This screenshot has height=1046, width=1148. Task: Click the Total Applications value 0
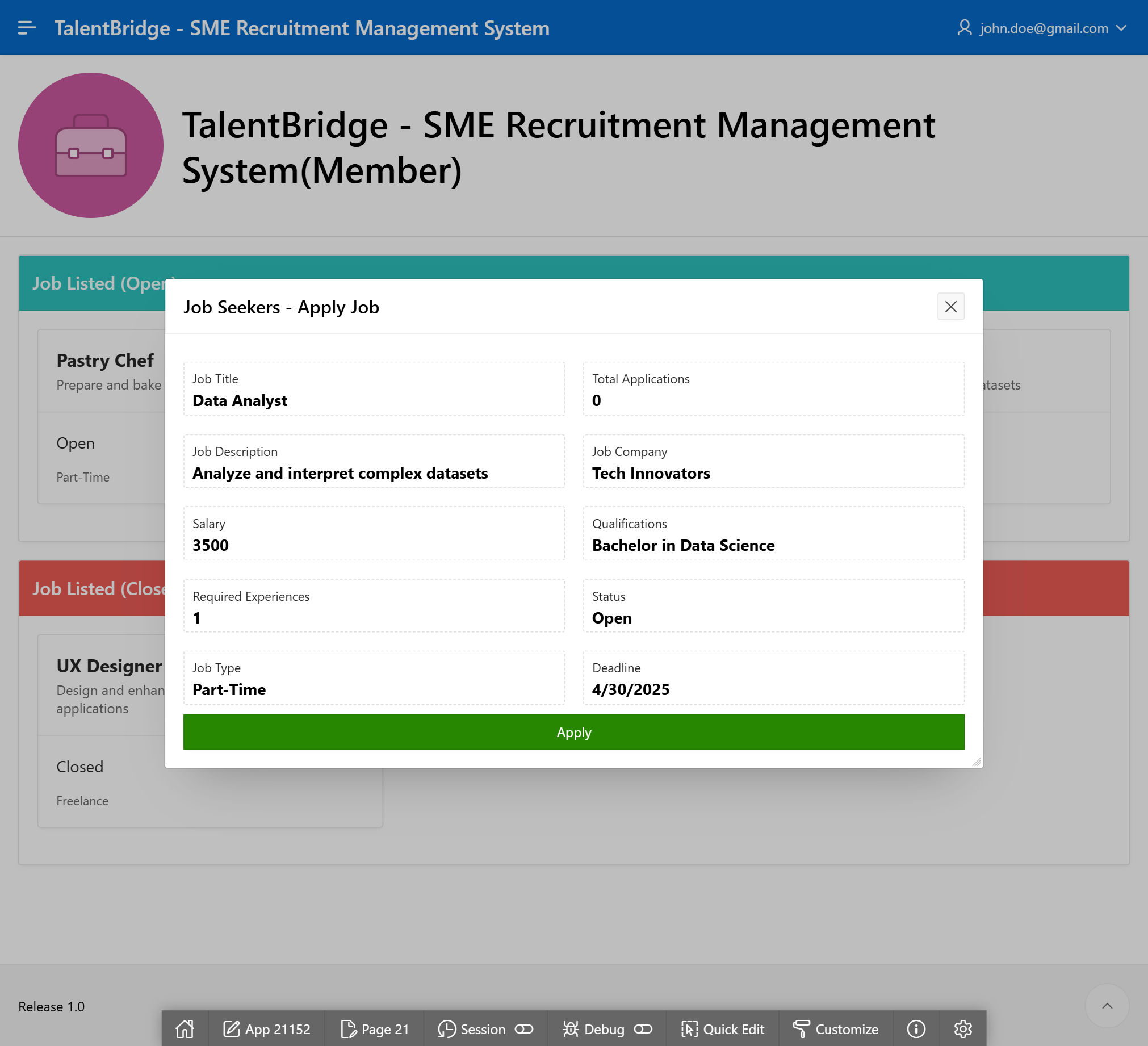click(x=596, y=400)
